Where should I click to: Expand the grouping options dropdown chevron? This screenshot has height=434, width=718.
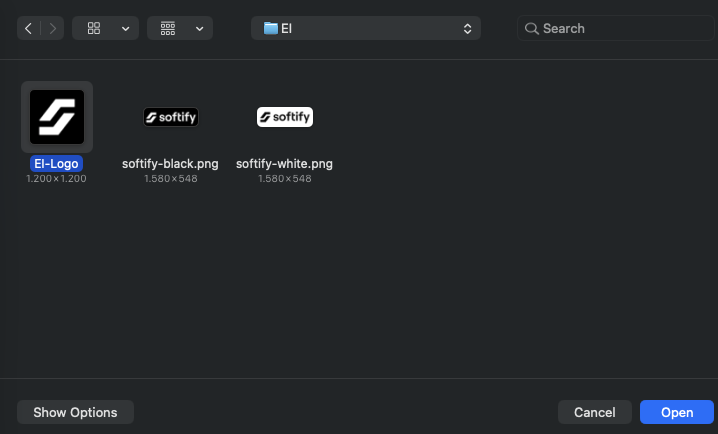tap(199, 28)
